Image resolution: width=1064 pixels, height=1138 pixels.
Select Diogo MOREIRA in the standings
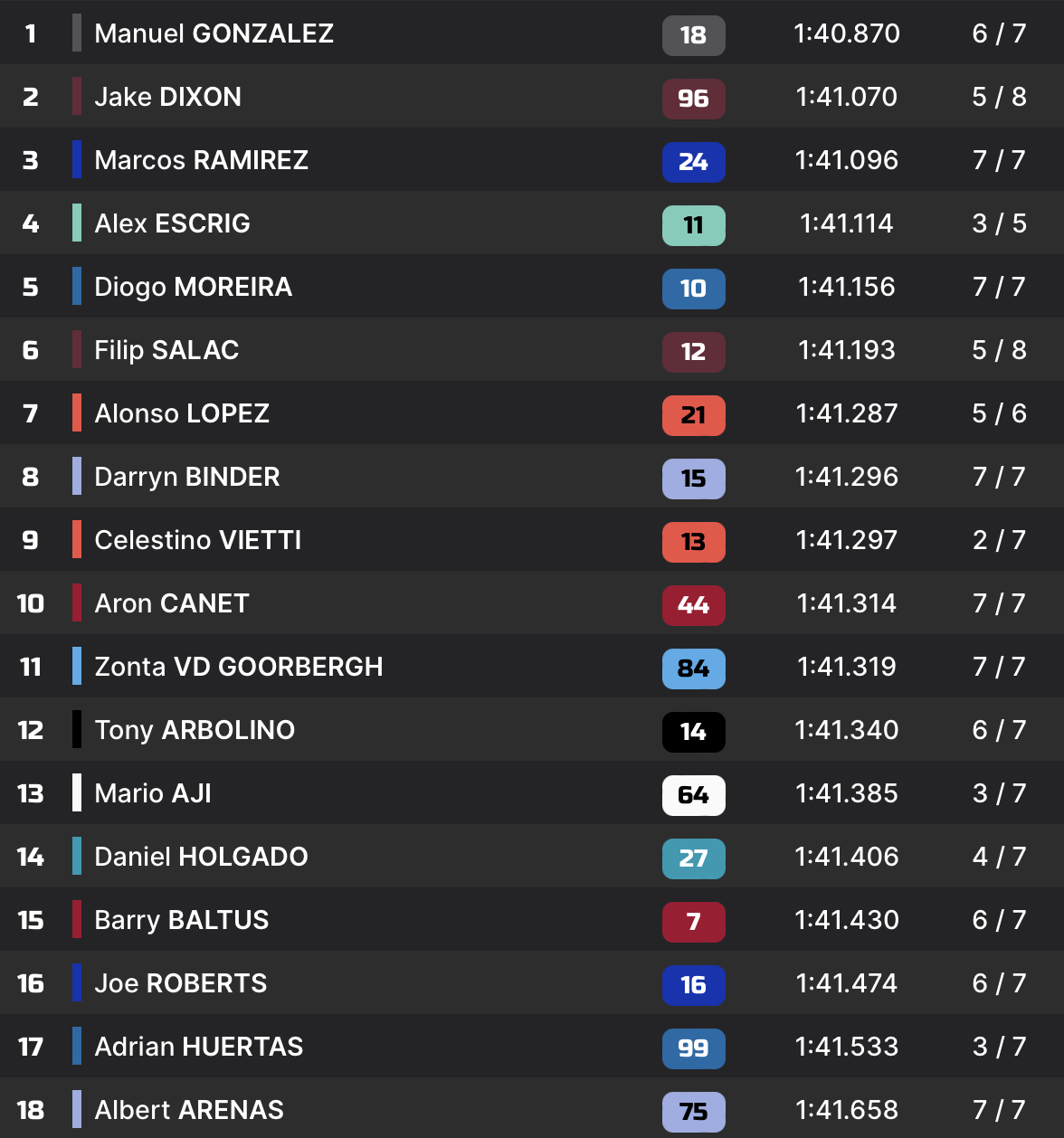(193, 287)
